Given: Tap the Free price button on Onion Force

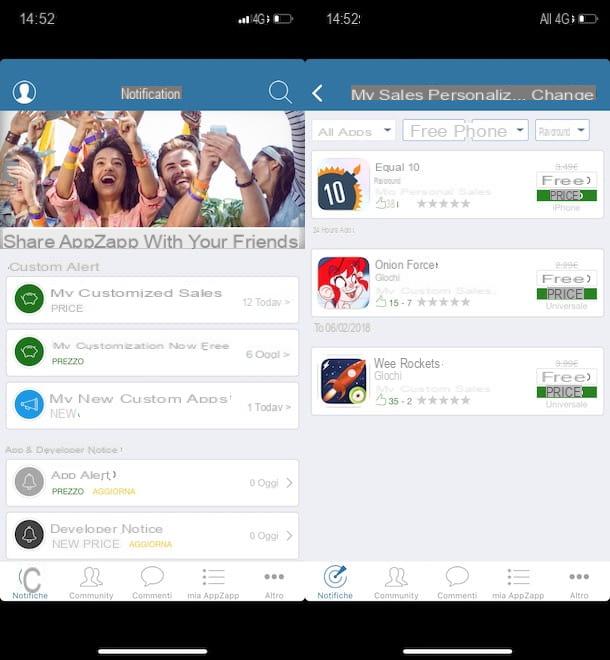Looking at the screenshot, I should [x=567, y=278].
